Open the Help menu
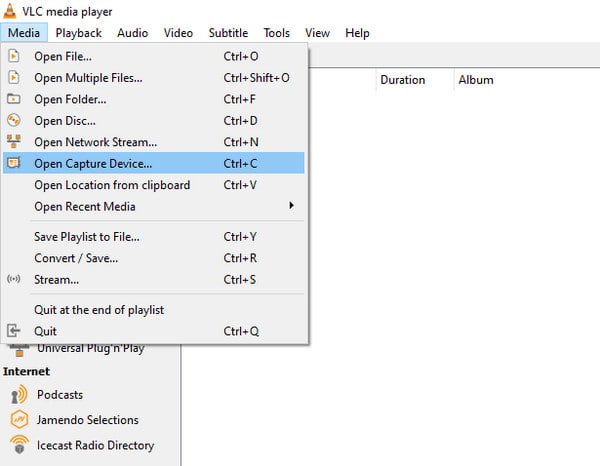The image size is (600, 466). 357,33
